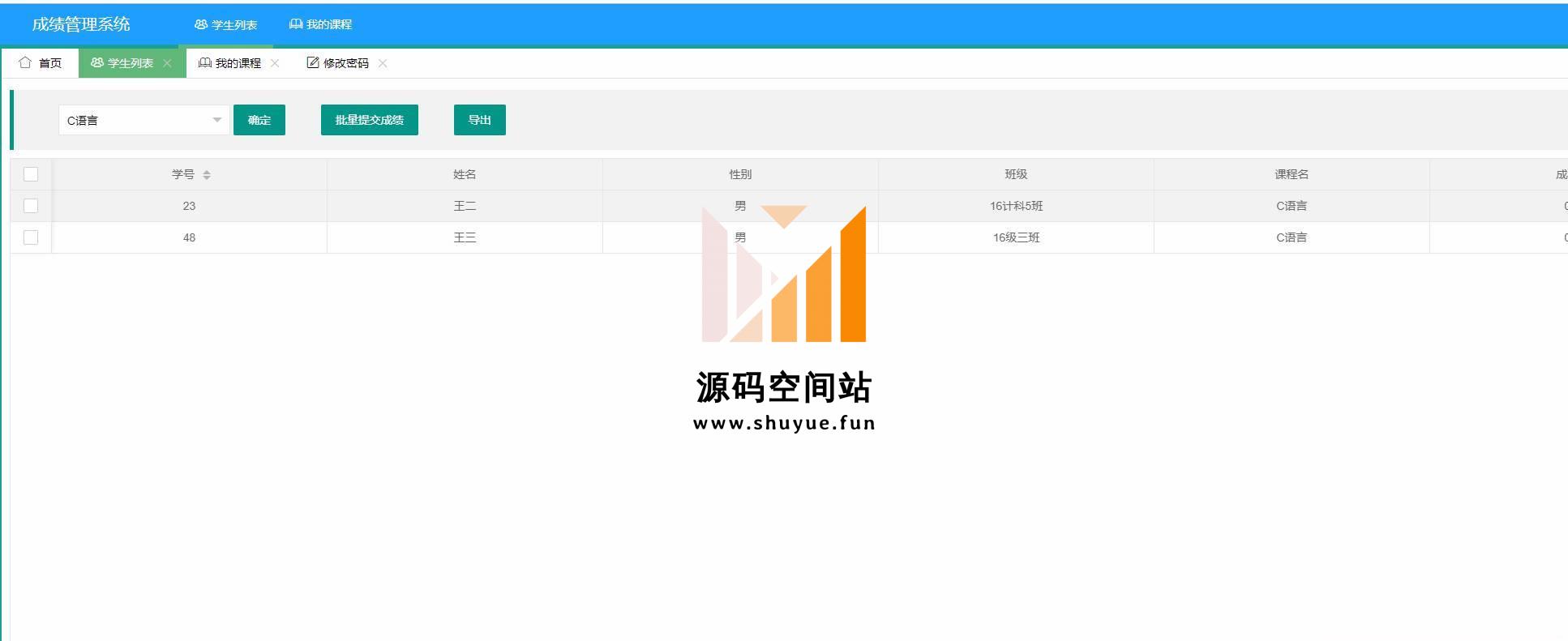
Task: Click the group icon on 学生列表 tab
Action: (x=97, y=62)
